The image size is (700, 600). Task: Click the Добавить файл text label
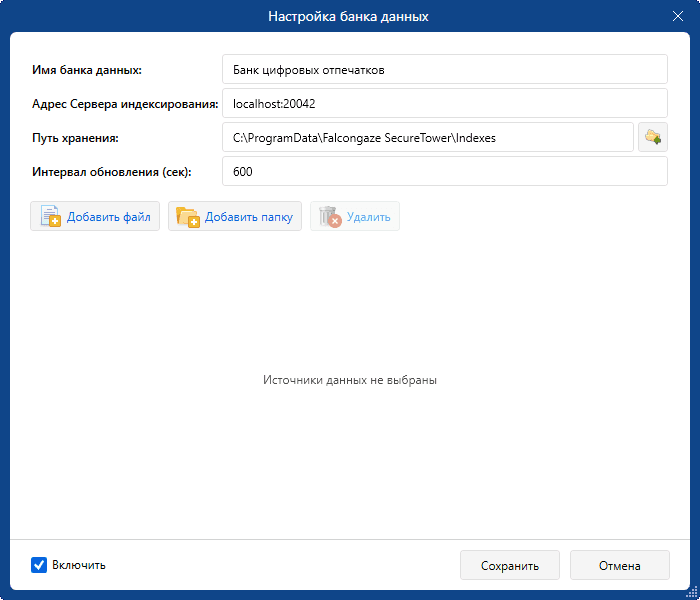click(x=109, y=217)
